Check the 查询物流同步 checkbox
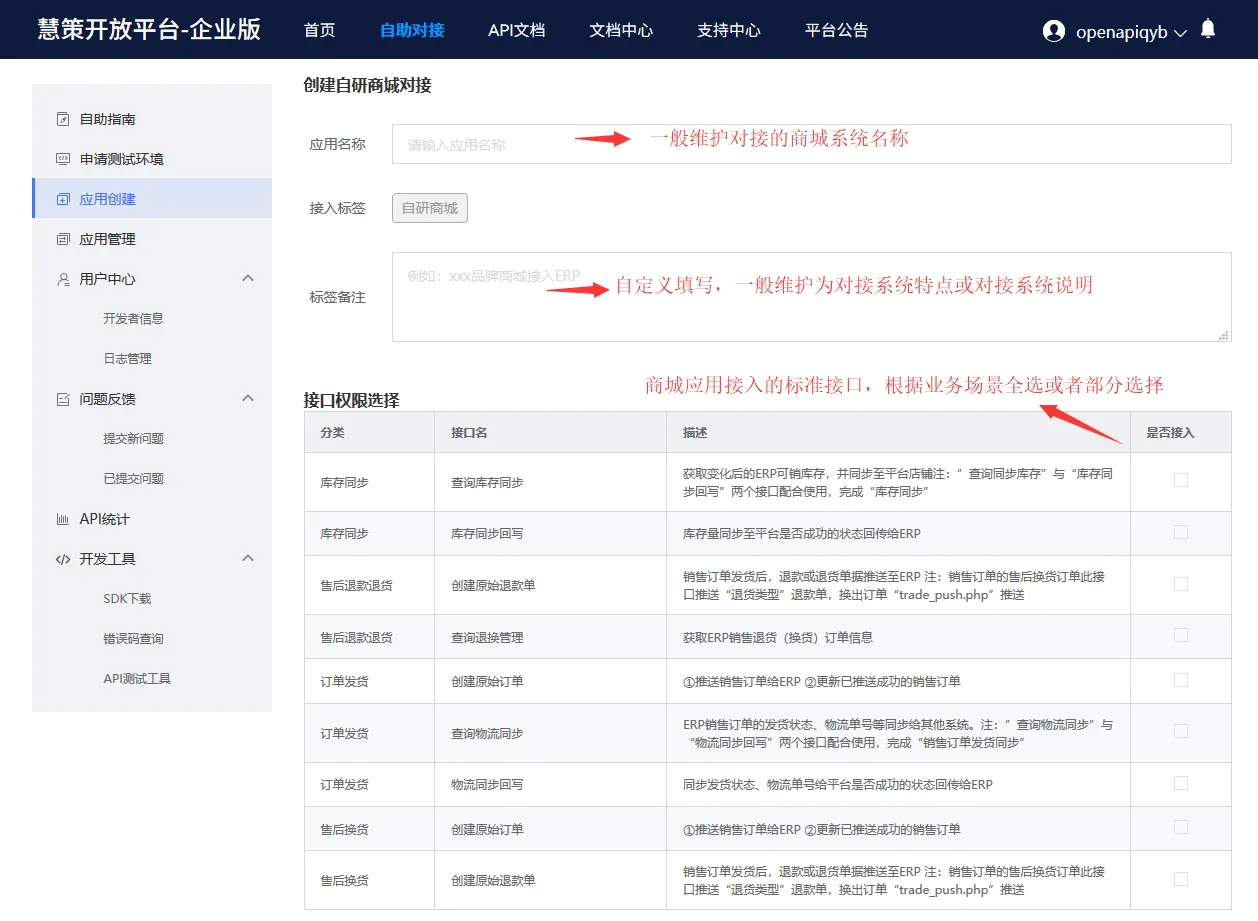Image resolution: width=1258 pixels, height=921 pixels. (x=1181, y=731)
